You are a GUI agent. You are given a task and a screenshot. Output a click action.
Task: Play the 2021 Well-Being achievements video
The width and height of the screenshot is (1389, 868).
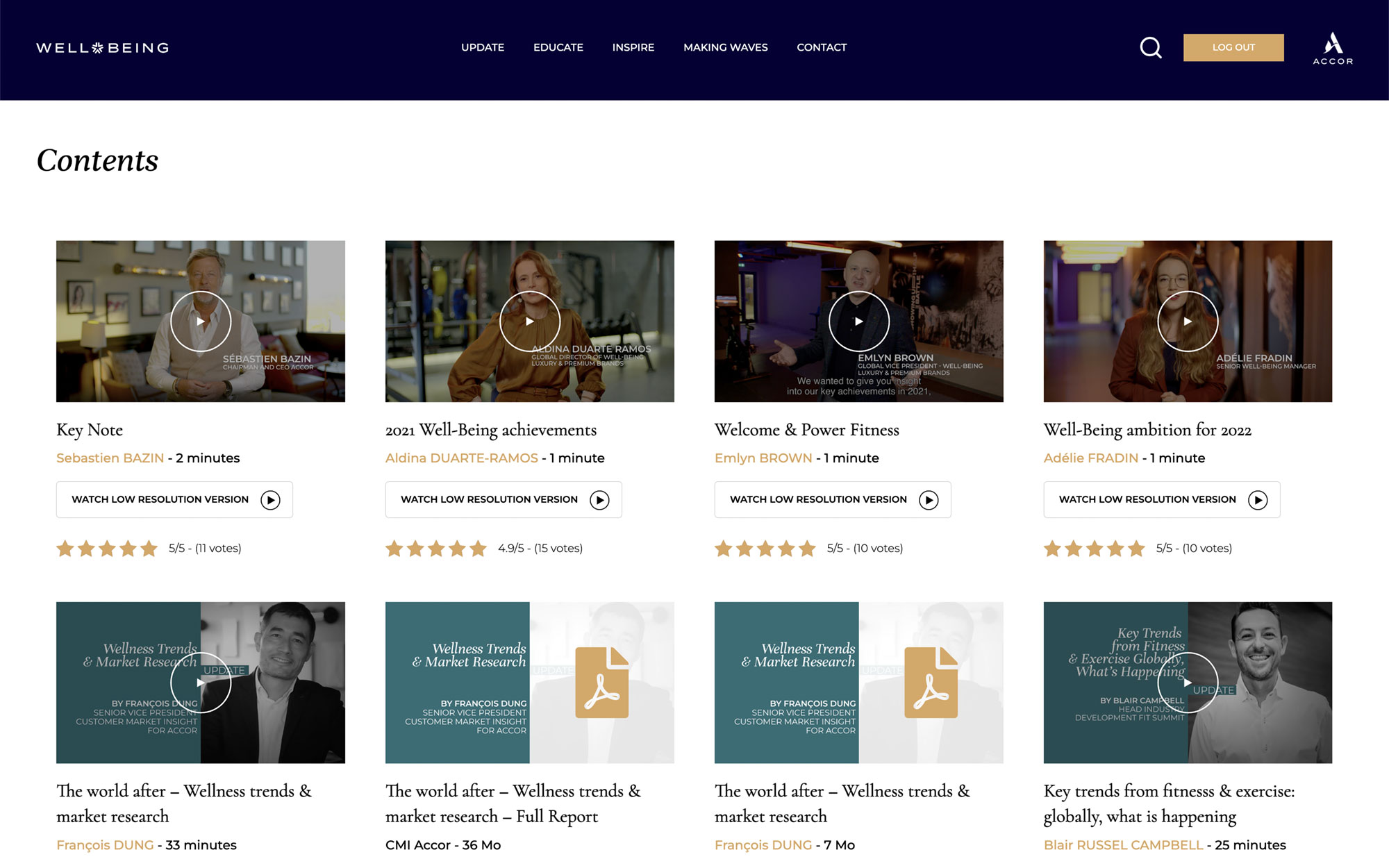pos(530,322)
